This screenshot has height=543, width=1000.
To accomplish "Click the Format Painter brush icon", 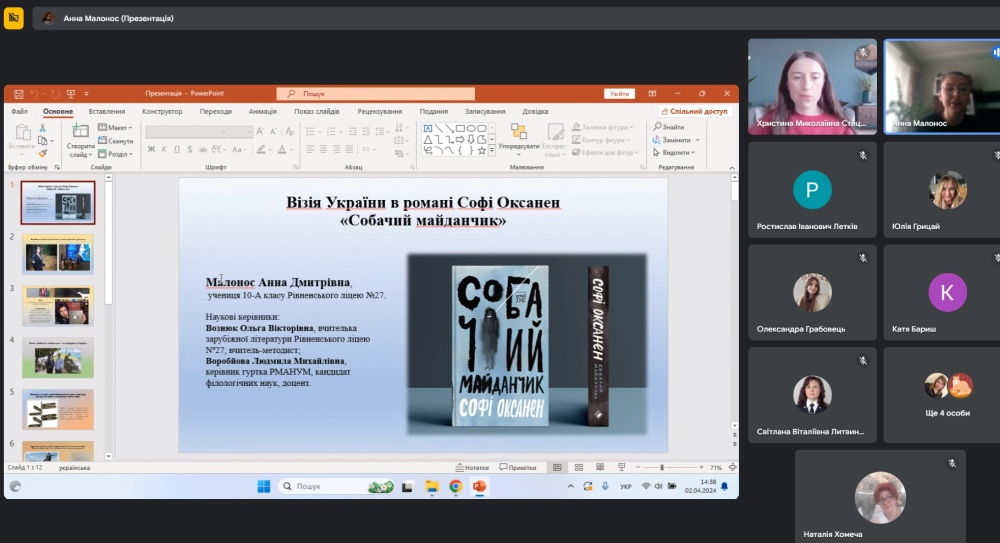I will click(43, 153).
